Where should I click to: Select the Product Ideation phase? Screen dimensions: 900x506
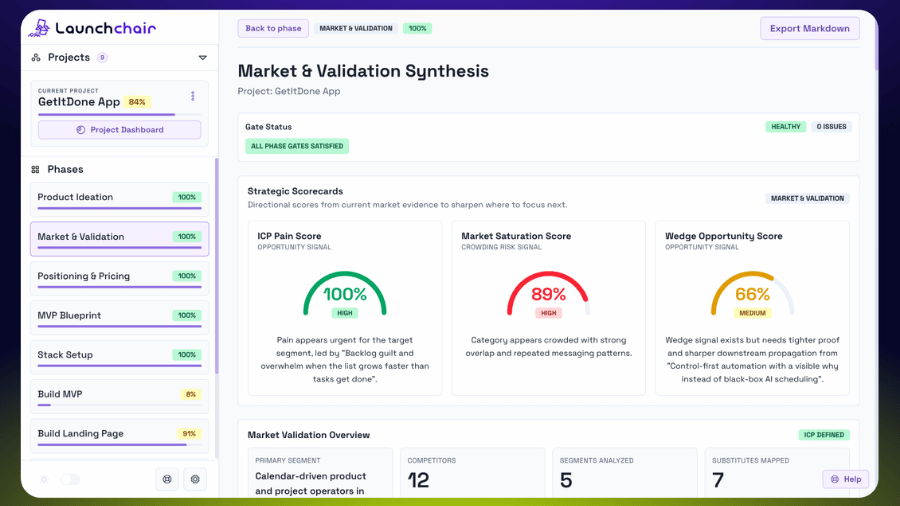point(119,200)
